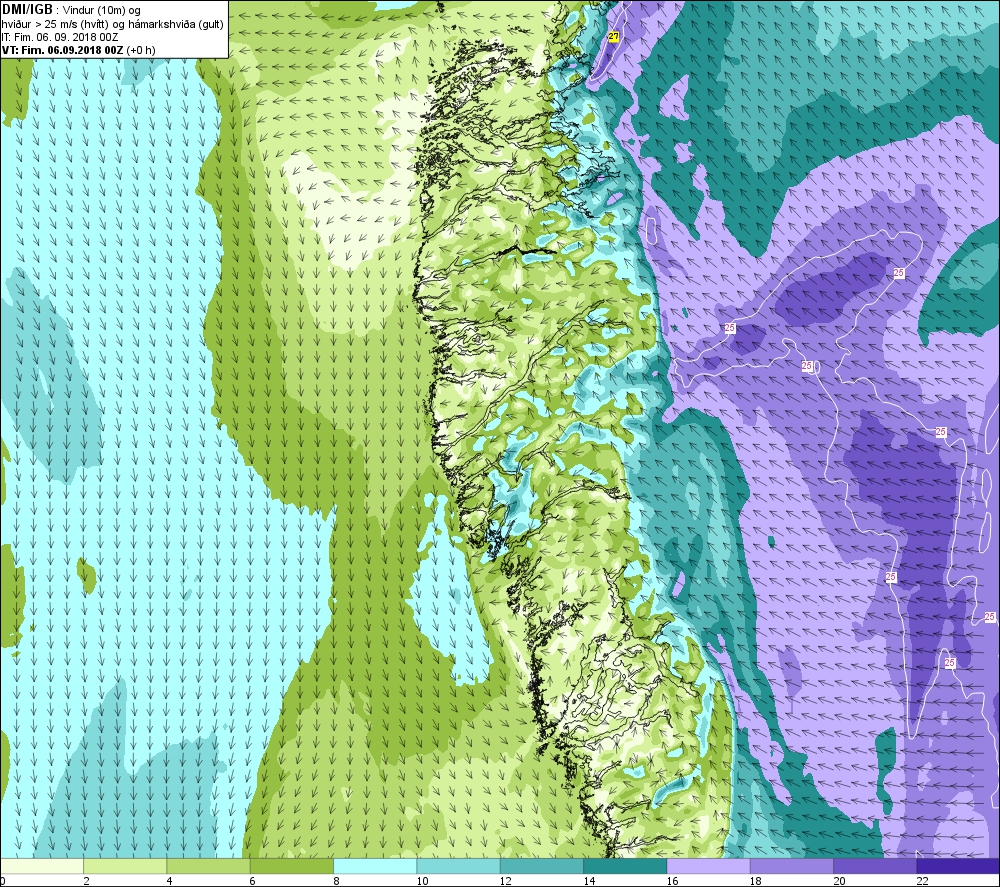
Task: Click the legend scale number 2
Action: coord(86,881)
